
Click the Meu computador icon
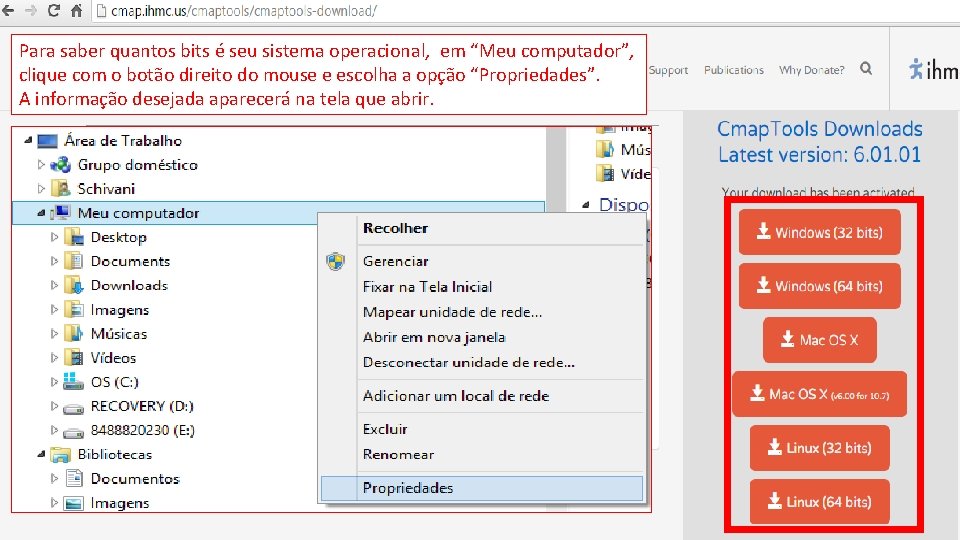pyautogui.click(x=61, y=212)
